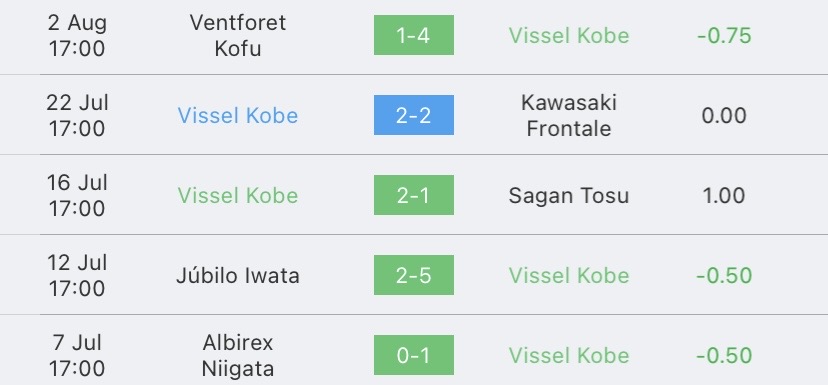Viewport: 828px width, 385px height.
Task: Open the 2-5 score for Júbilo Iwata match
Action: pyautogui.click(x=413, y=275)
